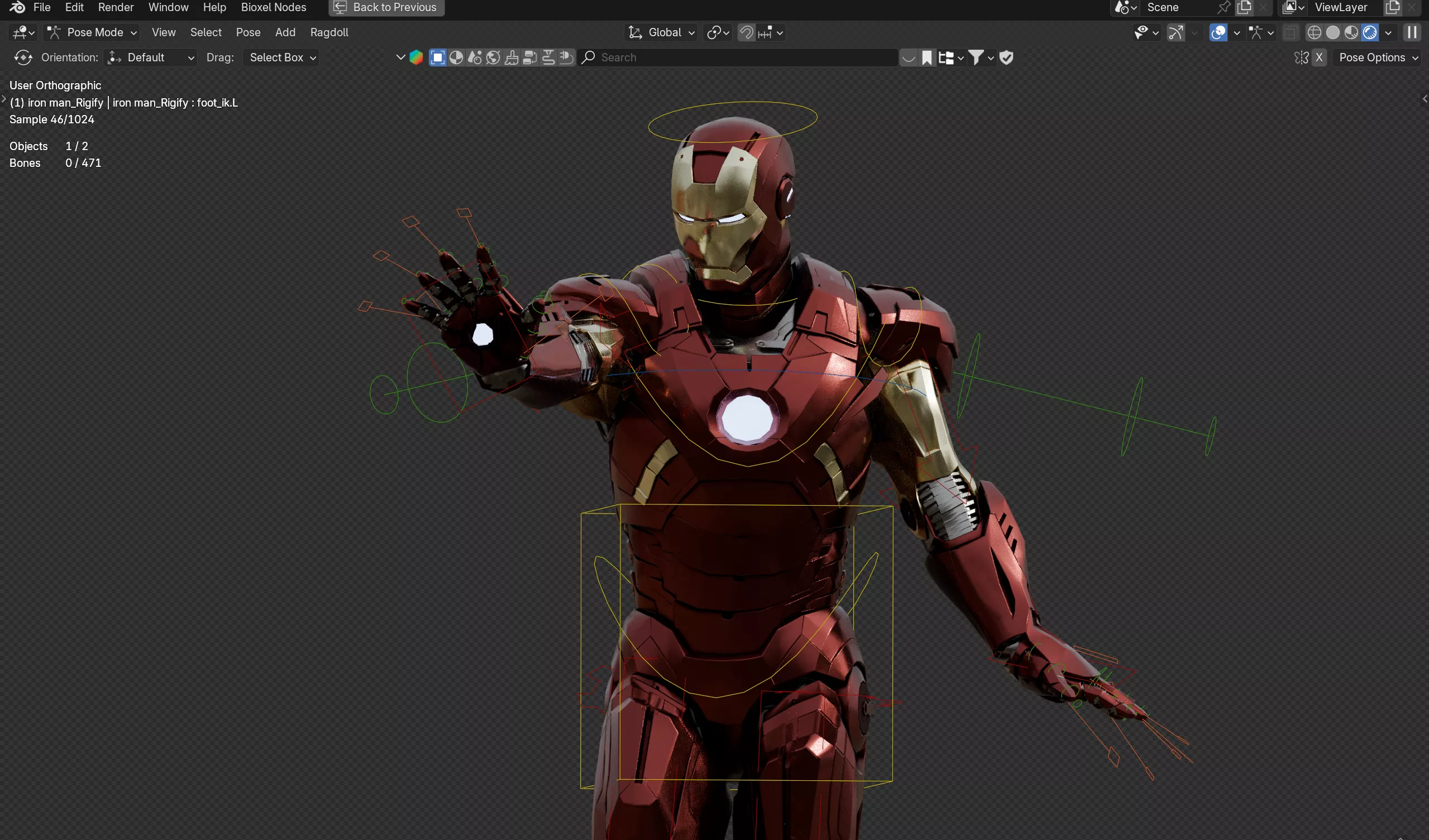
Task: Open Global transform orientation dropdown
Action: [661, 32]
